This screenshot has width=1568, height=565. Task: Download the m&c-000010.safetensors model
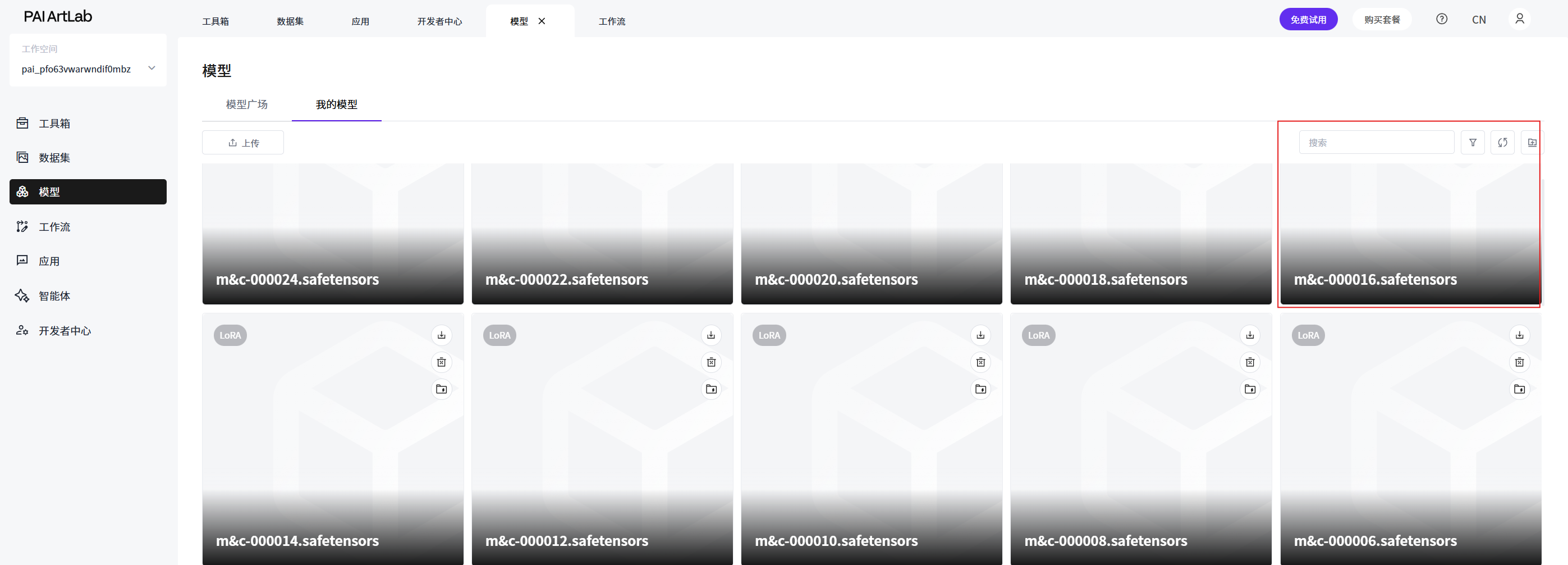[980, 335]
